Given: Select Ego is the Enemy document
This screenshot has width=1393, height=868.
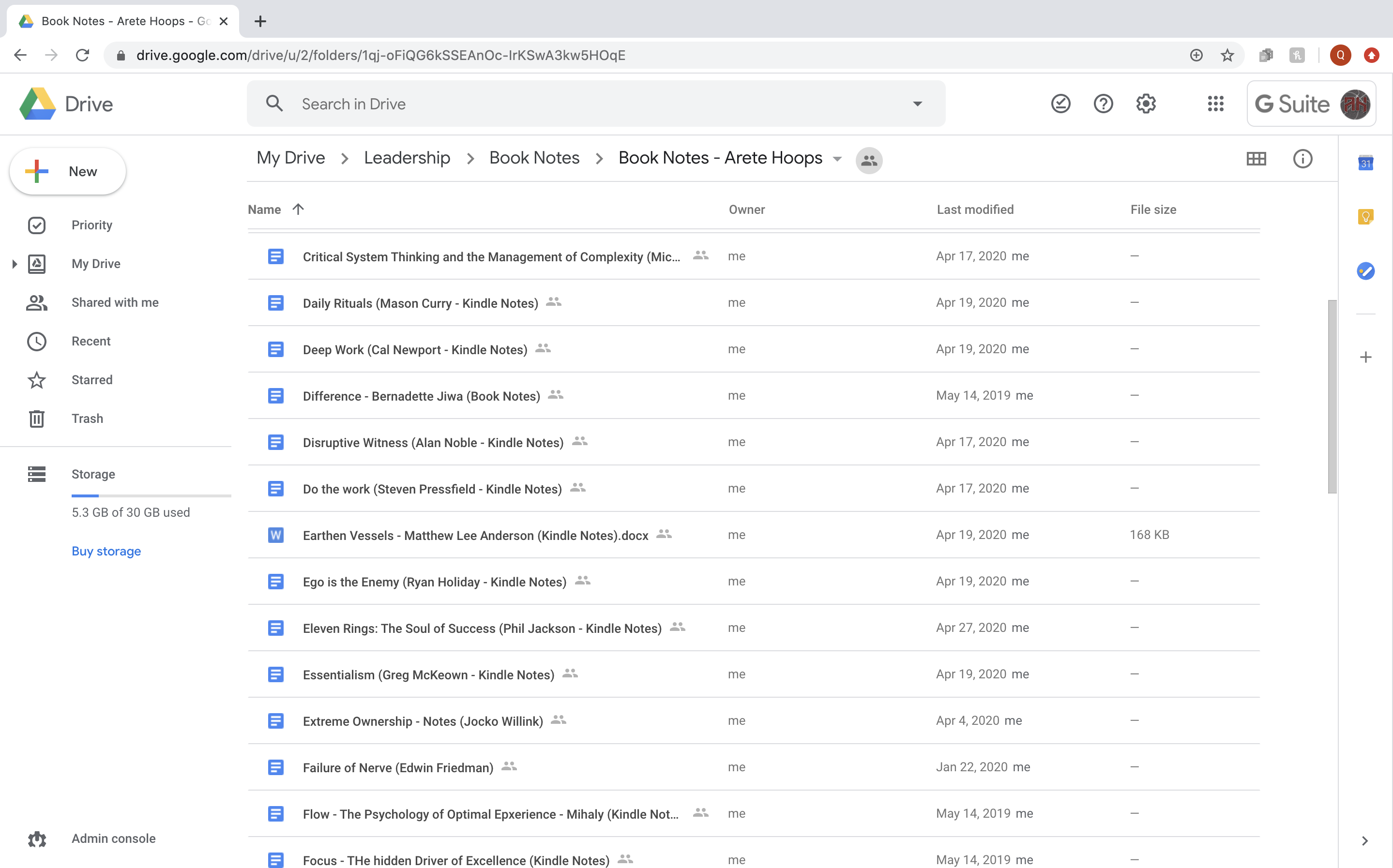Looking at the screenshot, I should click(753, 582).
